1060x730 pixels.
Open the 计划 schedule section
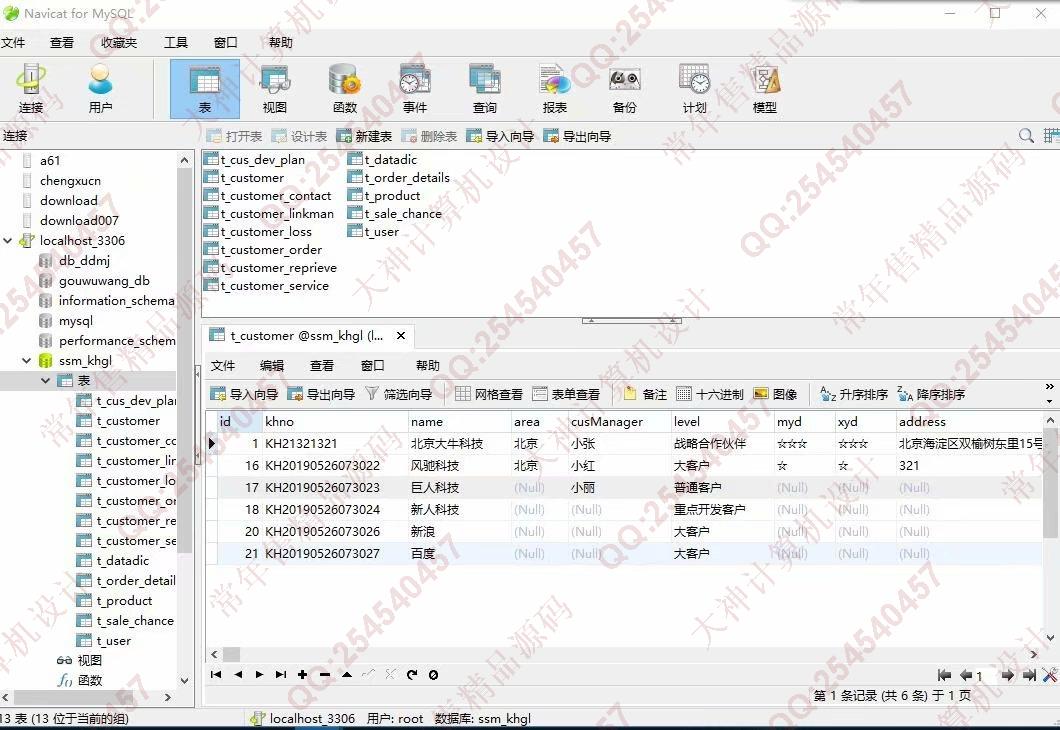click(x=694, y=89)
